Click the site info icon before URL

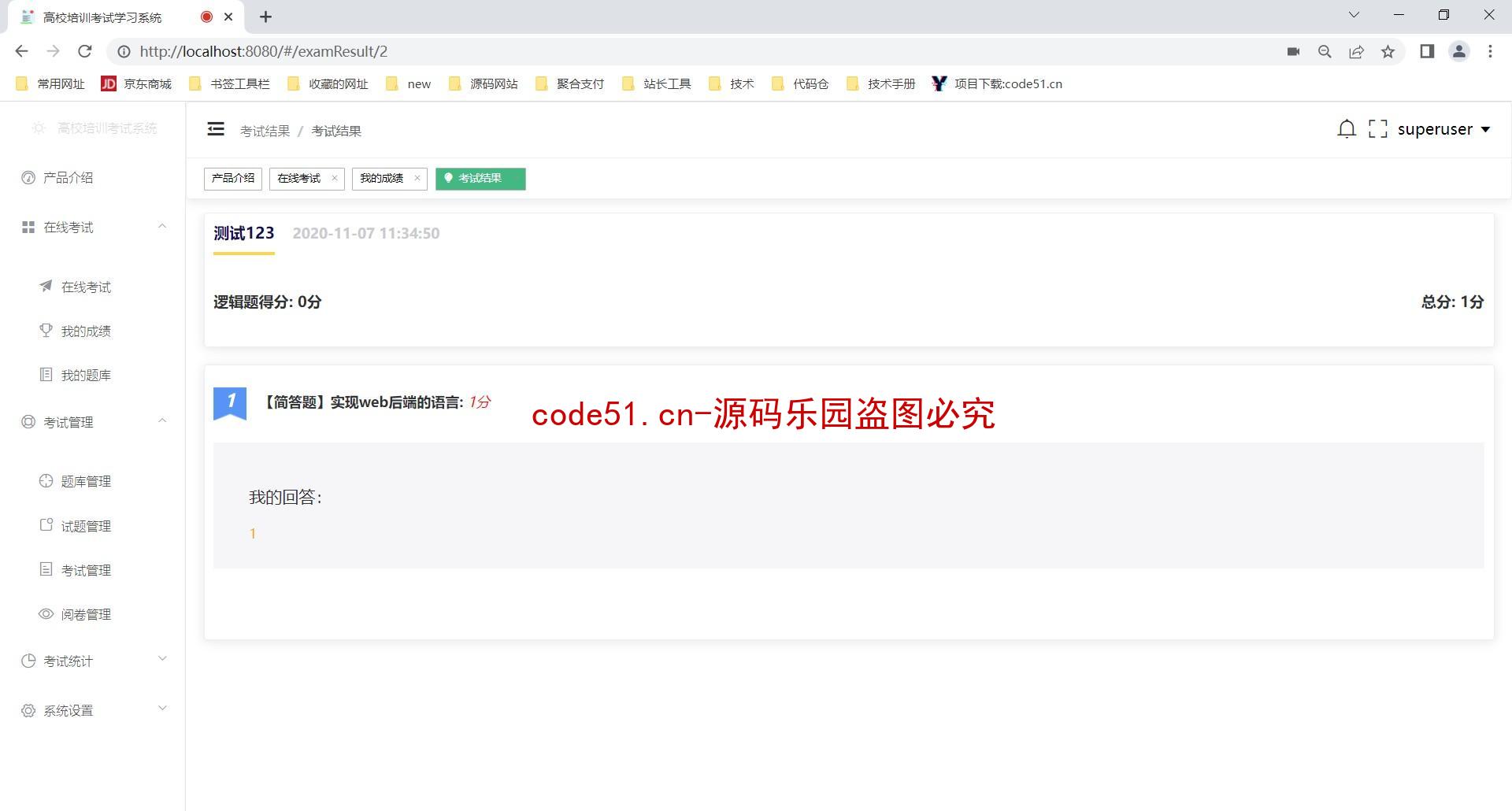point(124,51)
